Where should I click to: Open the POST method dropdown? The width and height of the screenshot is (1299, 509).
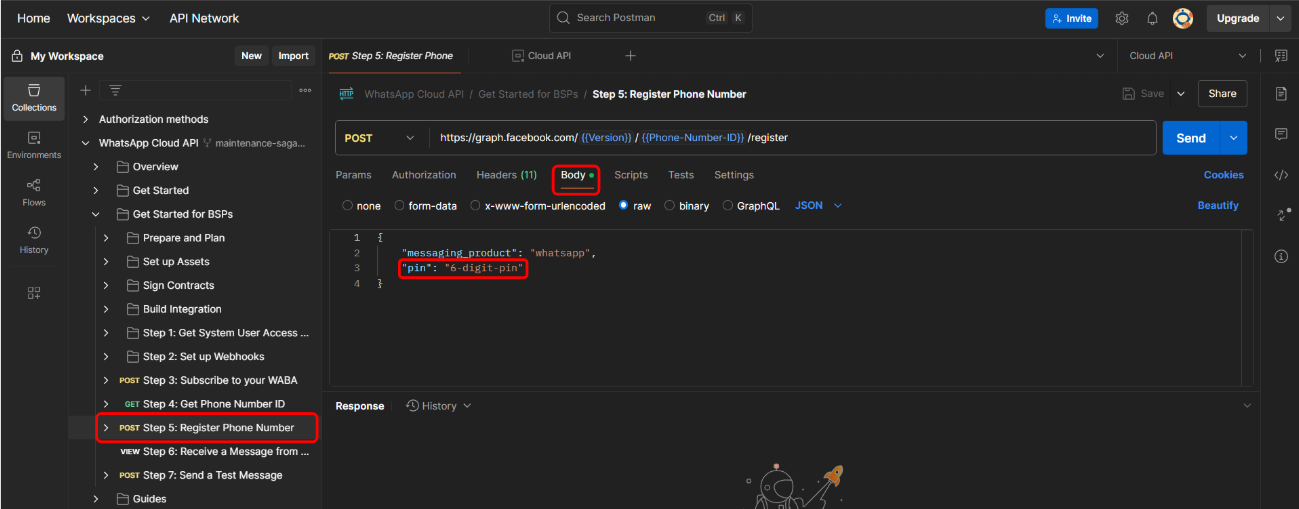pyautogui.click(x=380, y=138)
